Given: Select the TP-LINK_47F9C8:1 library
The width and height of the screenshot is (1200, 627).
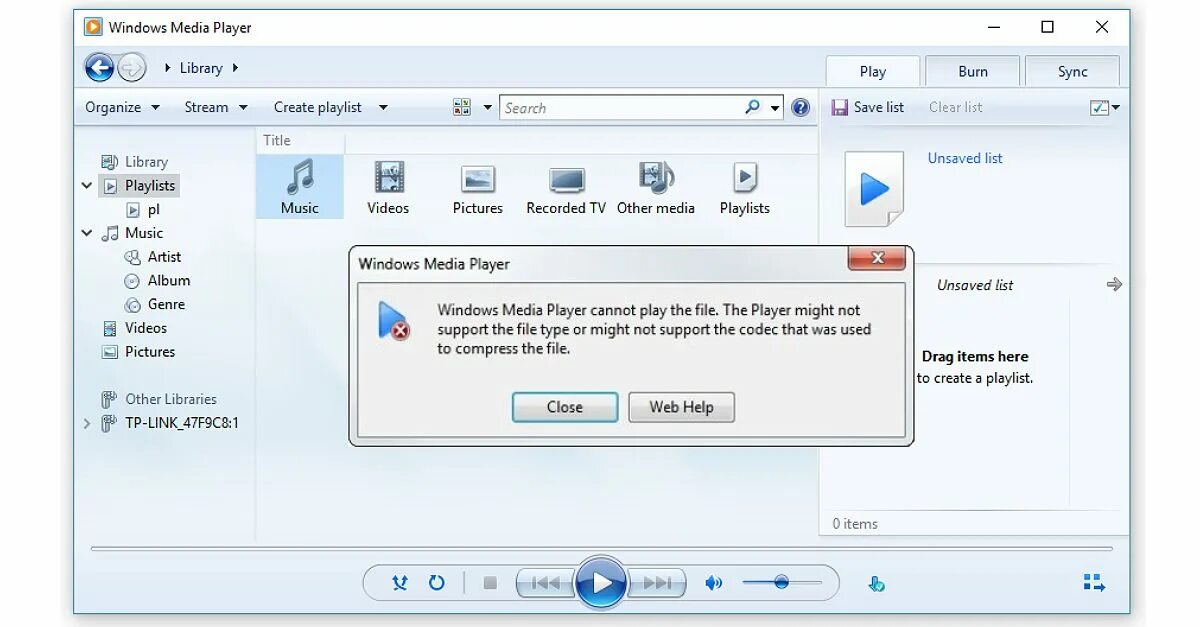Looking at the screenshot, I should point(170,423).
